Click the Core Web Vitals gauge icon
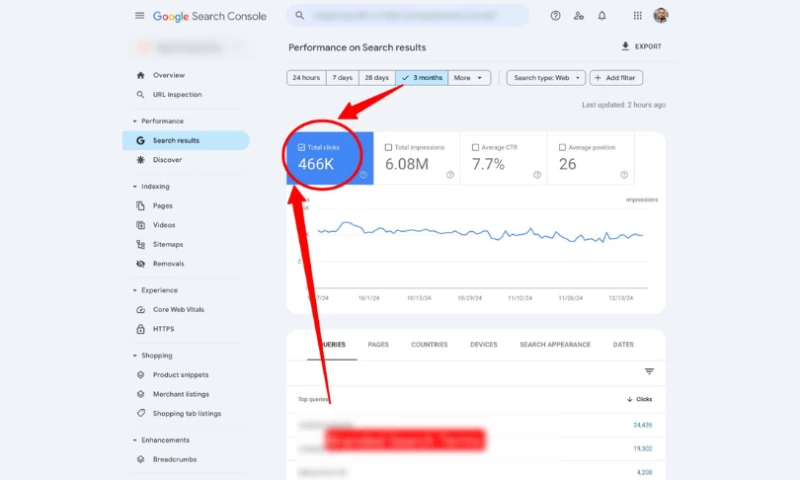Image resolution: width=800 pixels, height=480 pixels. coord(140,310)
